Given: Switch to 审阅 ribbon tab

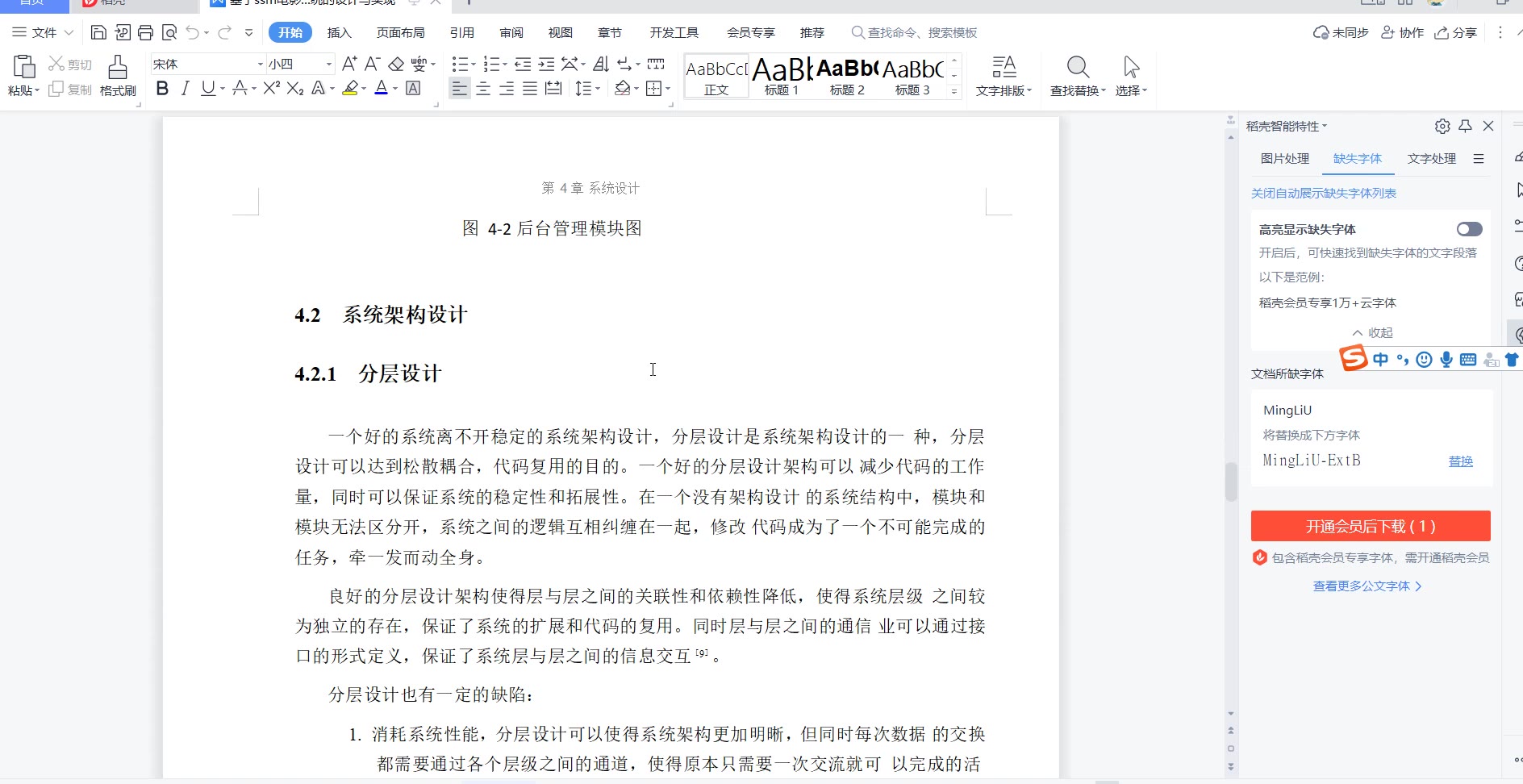Looking at the screenshot, I should [x=511, y=32].
